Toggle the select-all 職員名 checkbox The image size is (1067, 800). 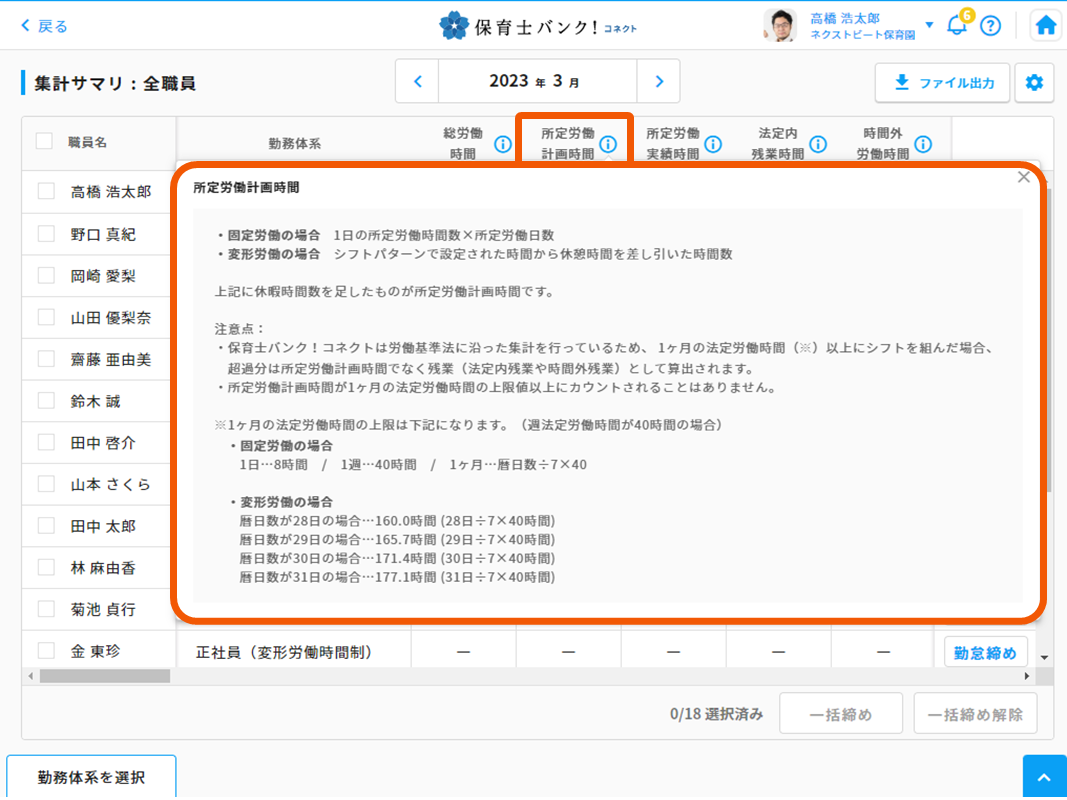(x=44, y=141)
